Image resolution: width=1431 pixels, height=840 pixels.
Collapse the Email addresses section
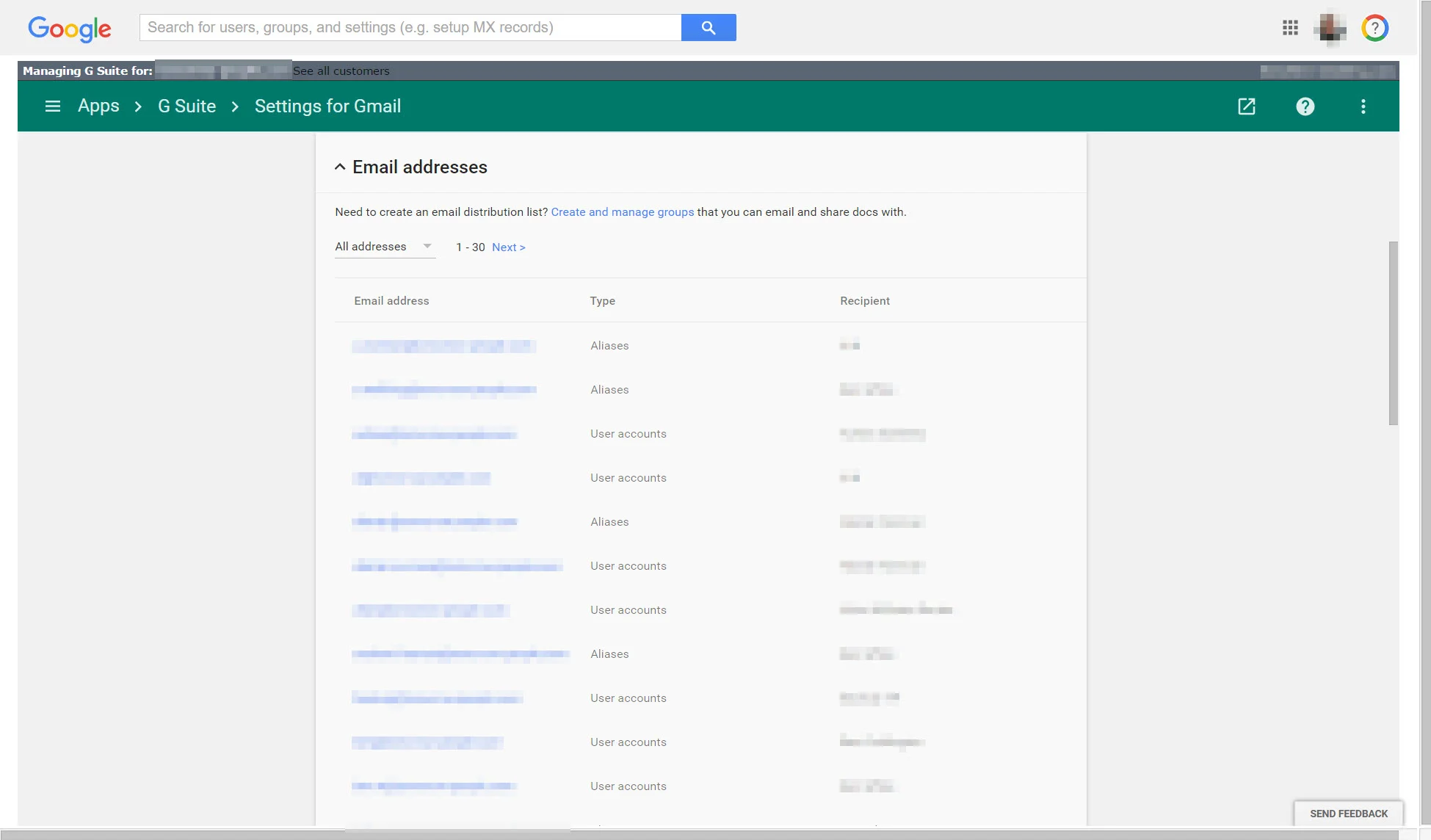tap(340, 167)
